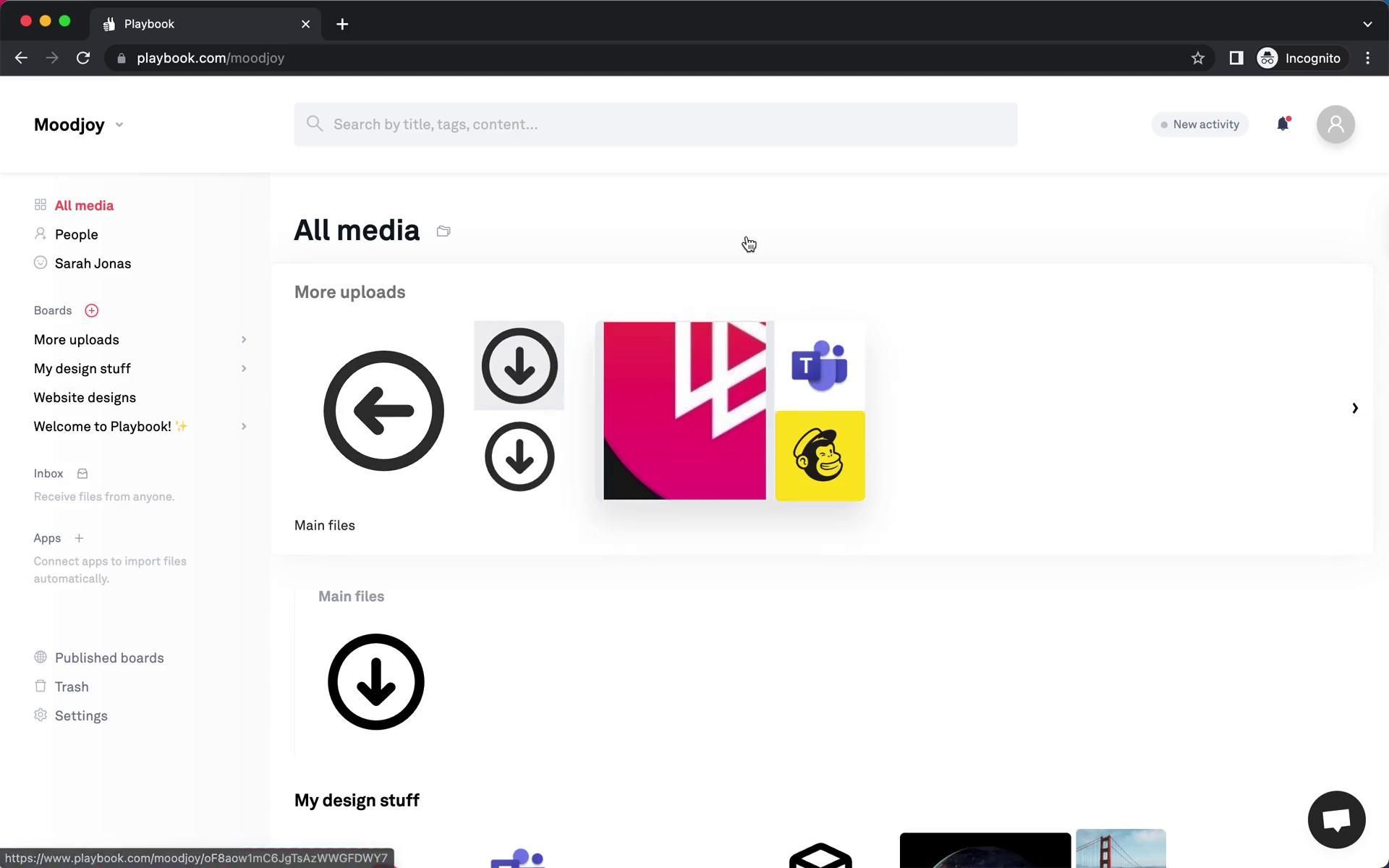Screen dimensions: 1389x868
Task: Open Website designs board link
Action: pyautogui.click(x=85, y=398)
